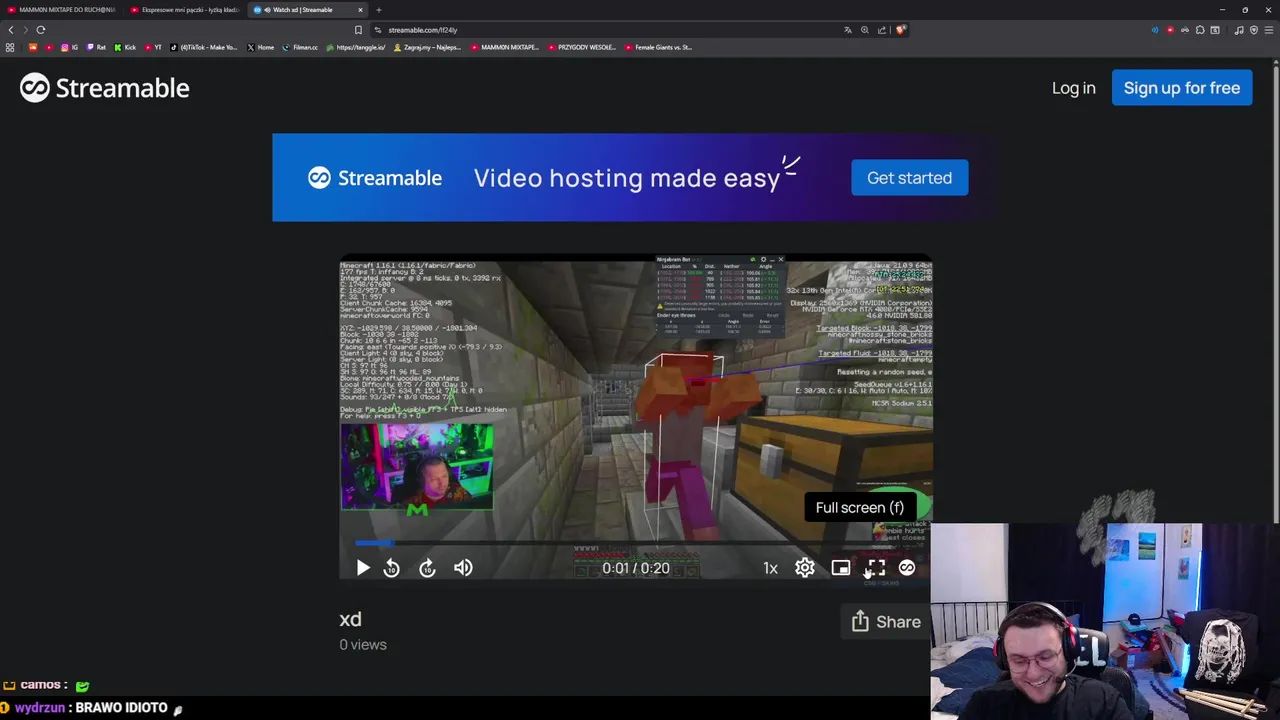
Task: Click the game controller extension icon
Action: [x=1185, y=30]
